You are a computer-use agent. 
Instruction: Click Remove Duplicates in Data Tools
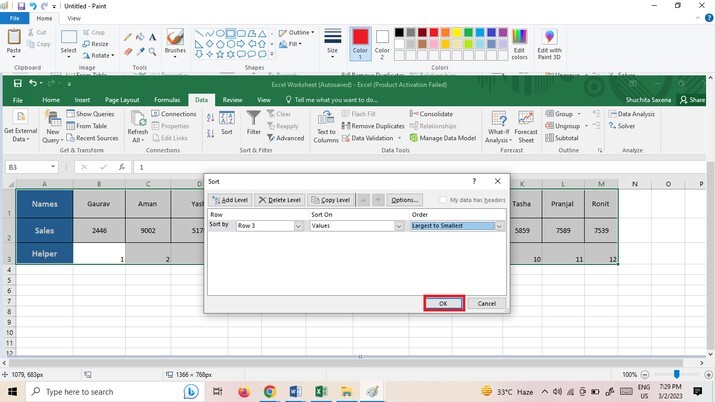click(373, 126)
